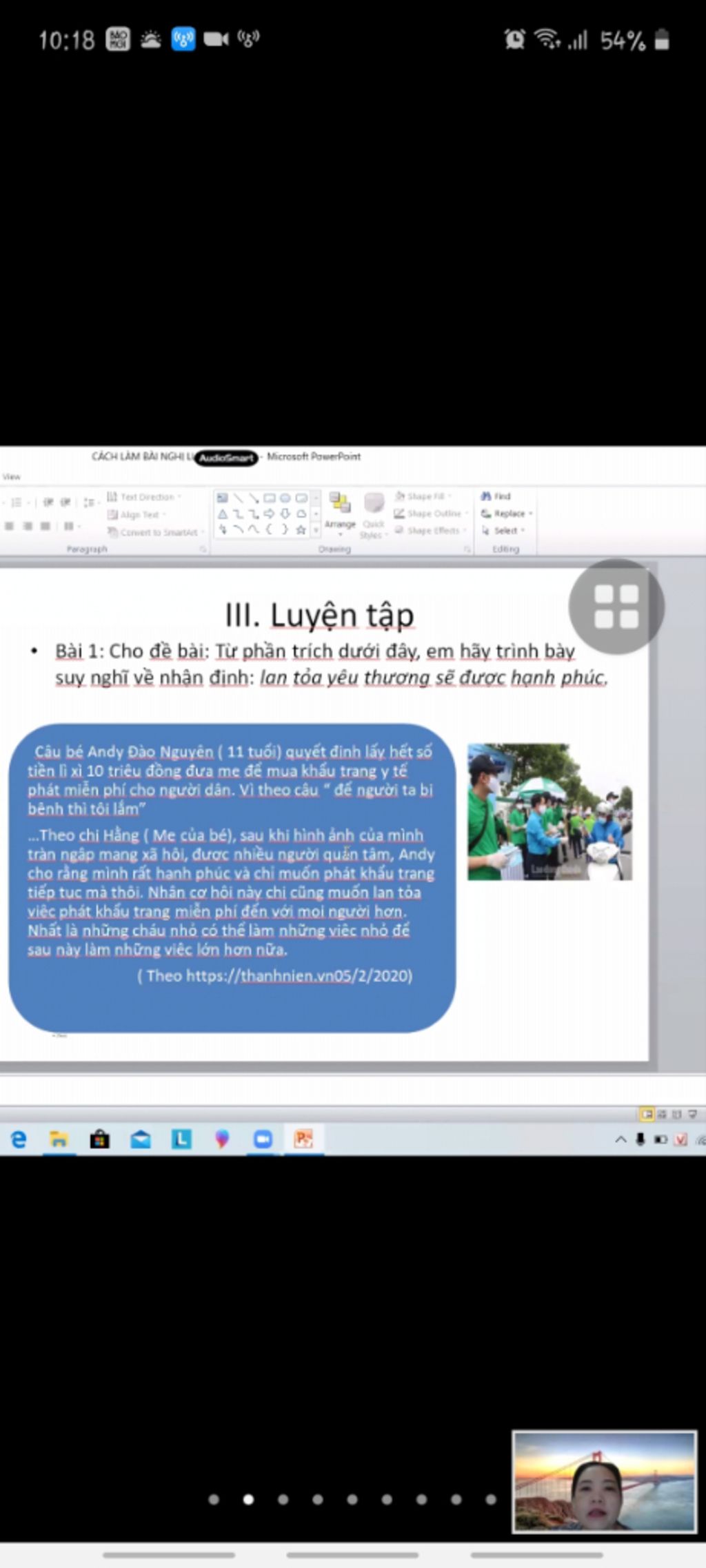Click the 'Bài 1: Cho đề bài' paragraph
Viewport: 706px width, 1568px height.
click(331, 664)
